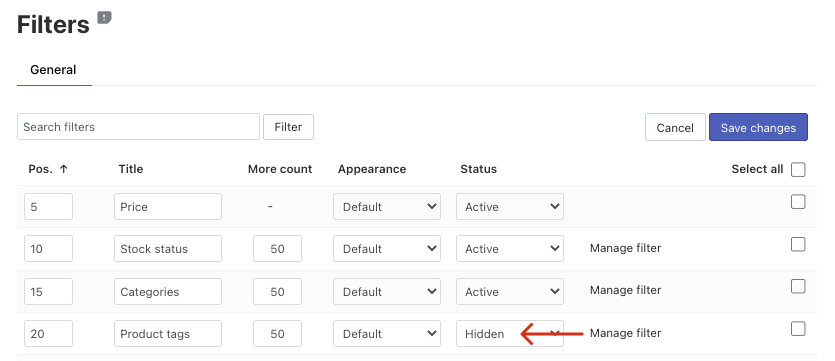
Task: Open the Status dropdown for Price
Action: (x=510, y=207)
